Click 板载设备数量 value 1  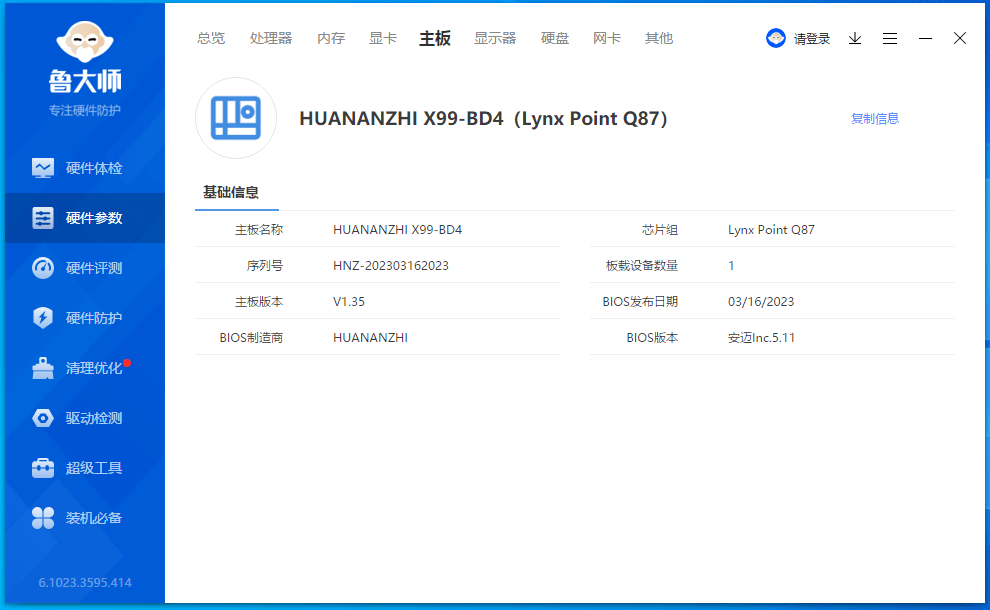click(x=731, y=266)
